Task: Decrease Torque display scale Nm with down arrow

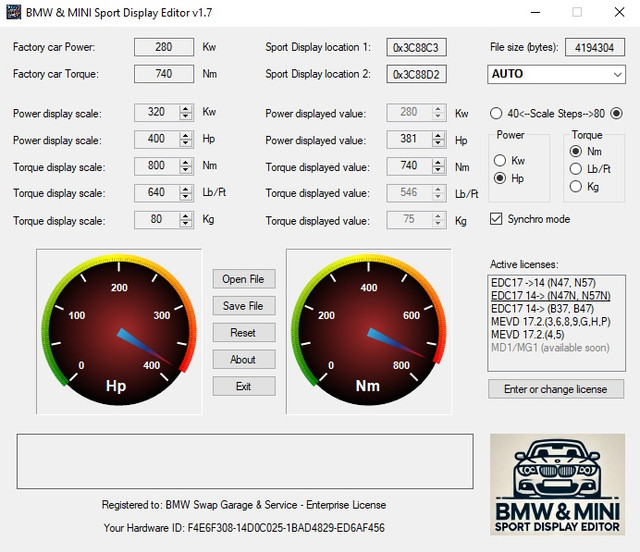Action: [186, 170]
